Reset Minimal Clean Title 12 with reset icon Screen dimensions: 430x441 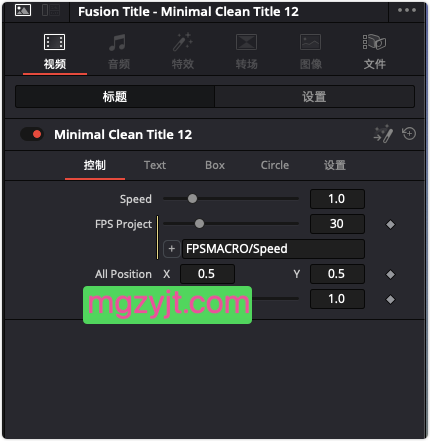coord(409,134)
